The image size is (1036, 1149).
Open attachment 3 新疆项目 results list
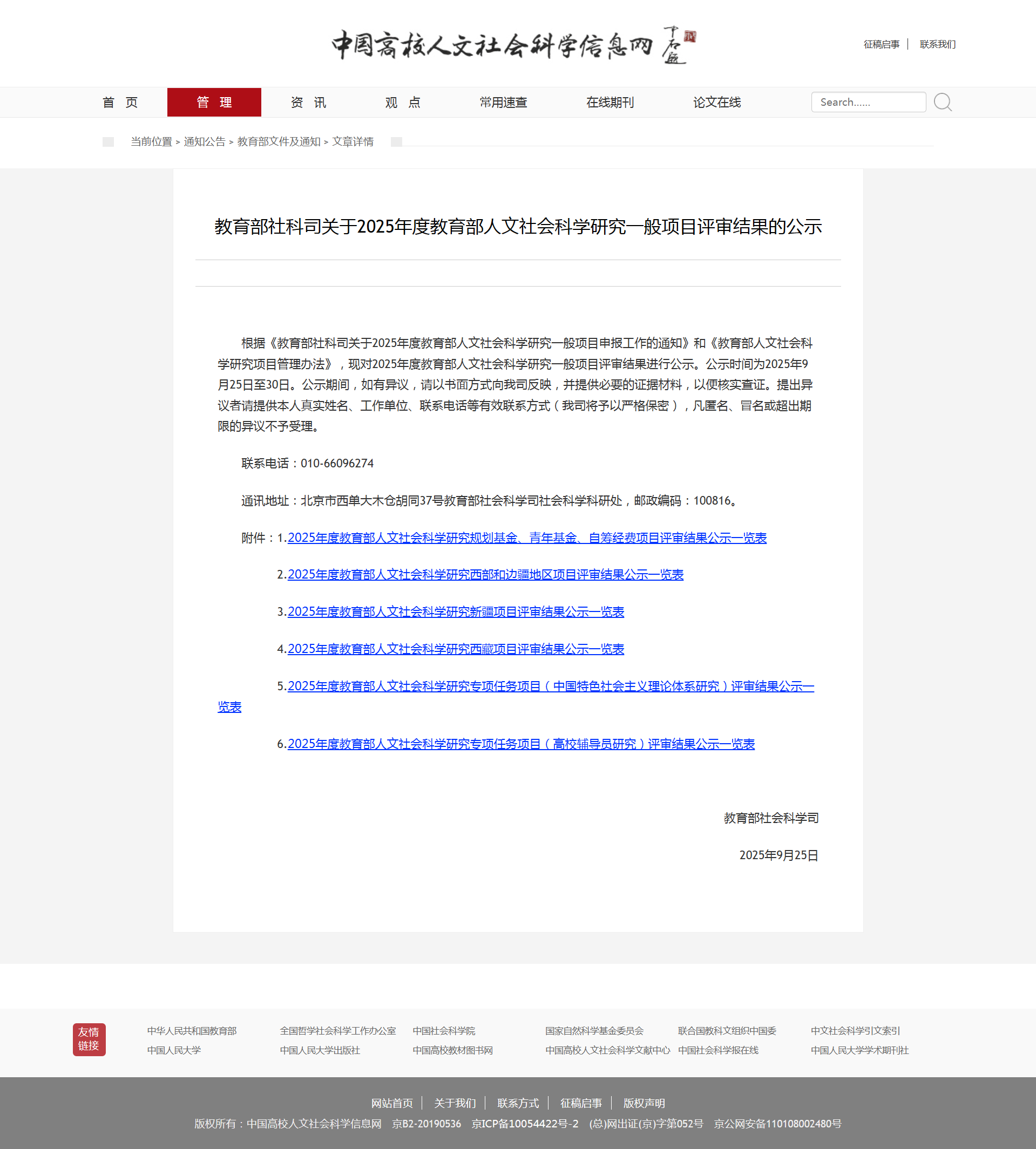coord(456,612)
